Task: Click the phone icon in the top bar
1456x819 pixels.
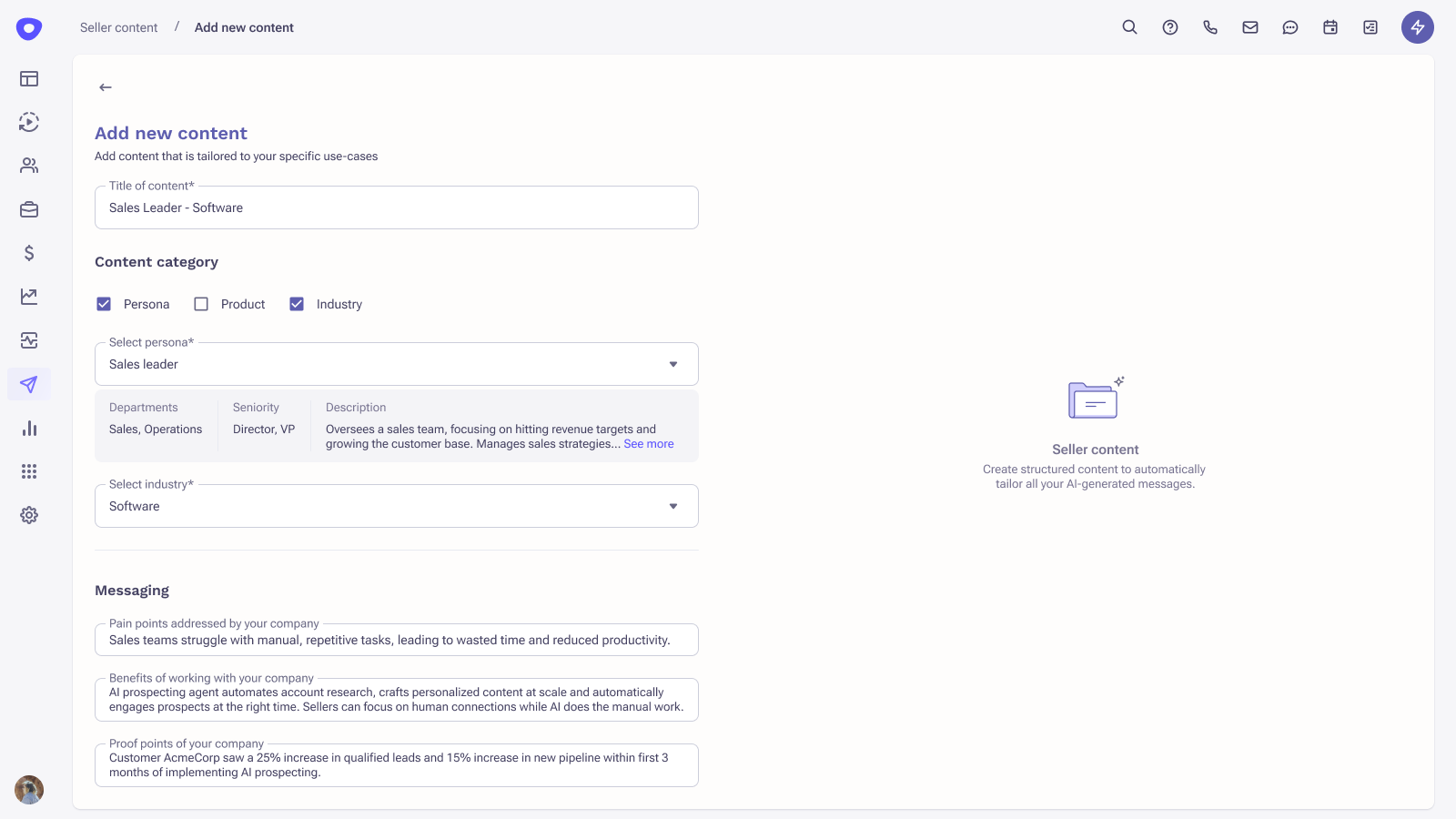Action: point(1210,27)
